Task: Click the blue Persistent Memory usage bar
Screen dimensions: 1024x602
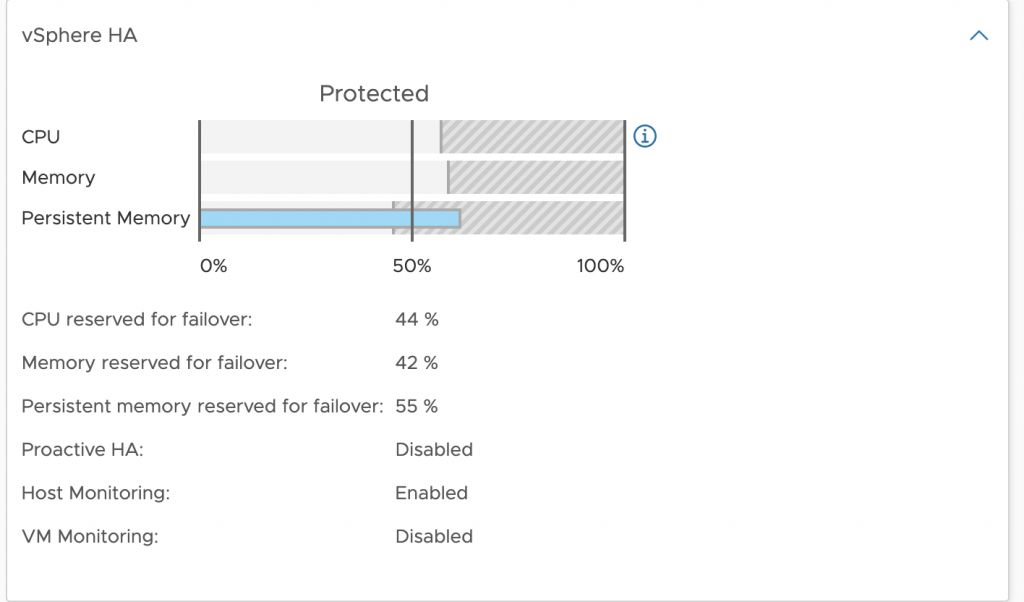Action: coord(329,219)
